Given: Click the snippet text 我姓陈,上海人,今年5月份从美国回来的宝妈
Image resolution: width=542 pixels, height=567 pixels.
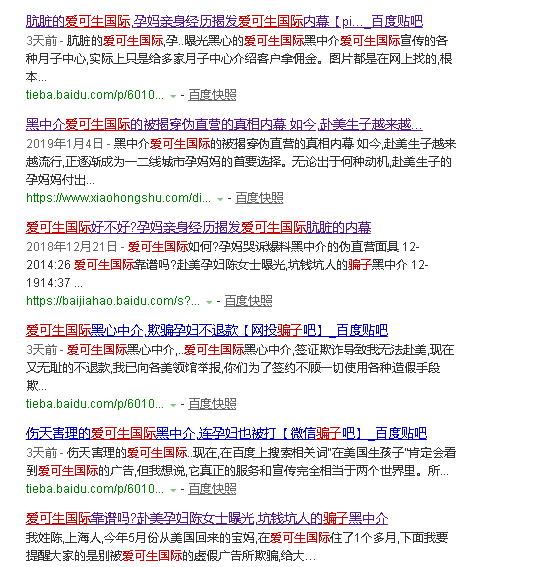Looking at the screenshot, I should point(140,538).
